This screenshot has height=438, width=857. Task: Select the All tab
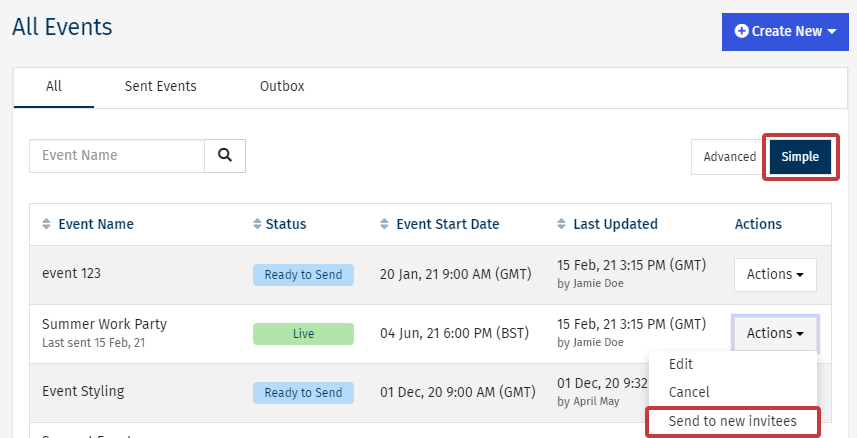tap(54, 87)
